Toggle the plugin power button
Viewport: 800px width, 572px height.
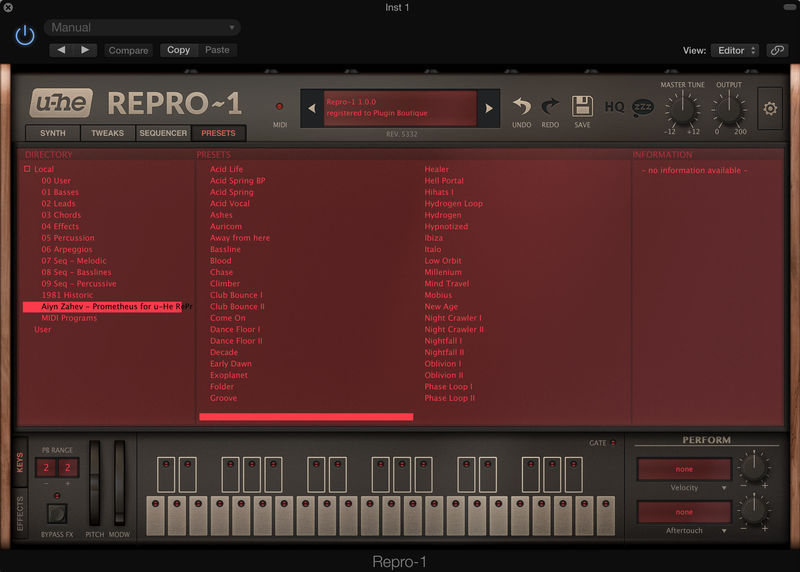[x=25, y=36]
